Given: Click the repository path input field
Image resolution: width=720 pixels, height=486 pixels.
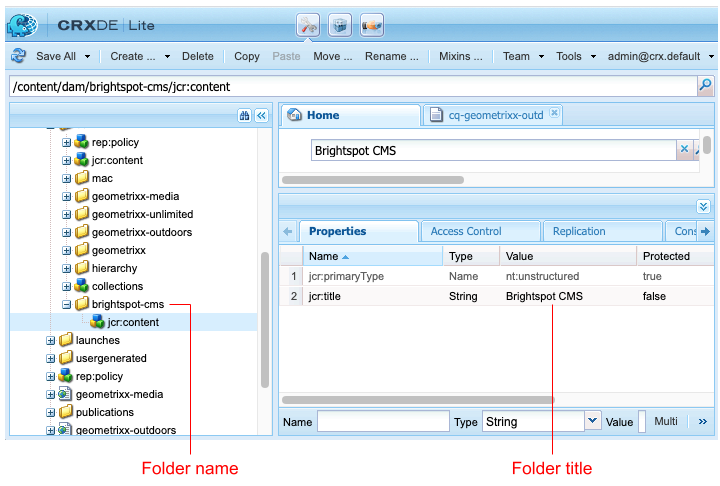Looking at the screenshot, I should click(353, 86).
